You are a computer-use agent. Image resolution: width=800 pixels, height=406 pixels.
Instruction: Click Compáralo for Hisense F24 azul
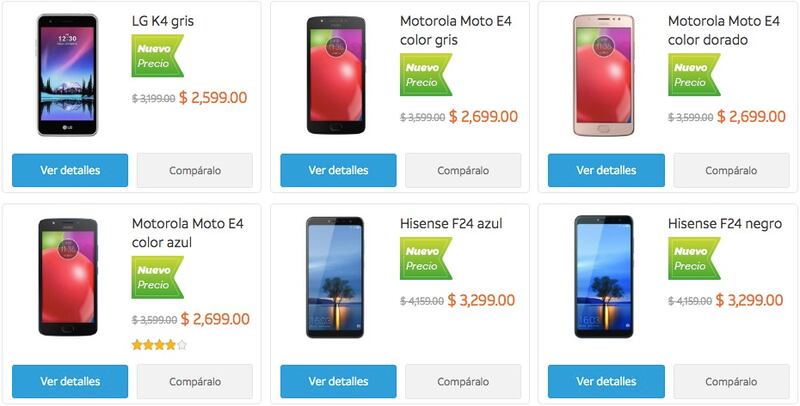tap(463, 382)
